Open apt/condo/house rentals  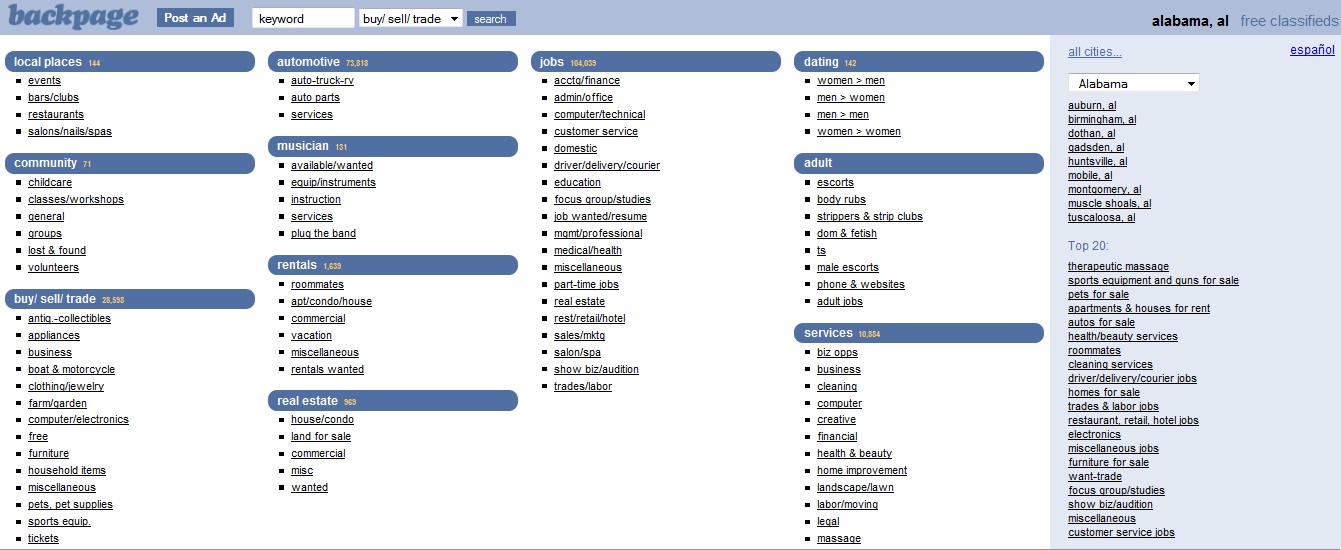point(331,302)
